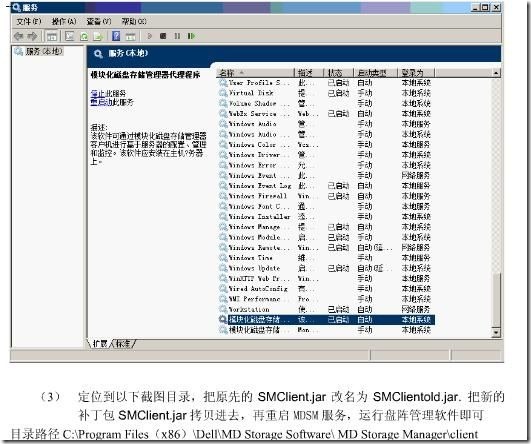Click the 停止此服务 link

(x=108, y=93)
